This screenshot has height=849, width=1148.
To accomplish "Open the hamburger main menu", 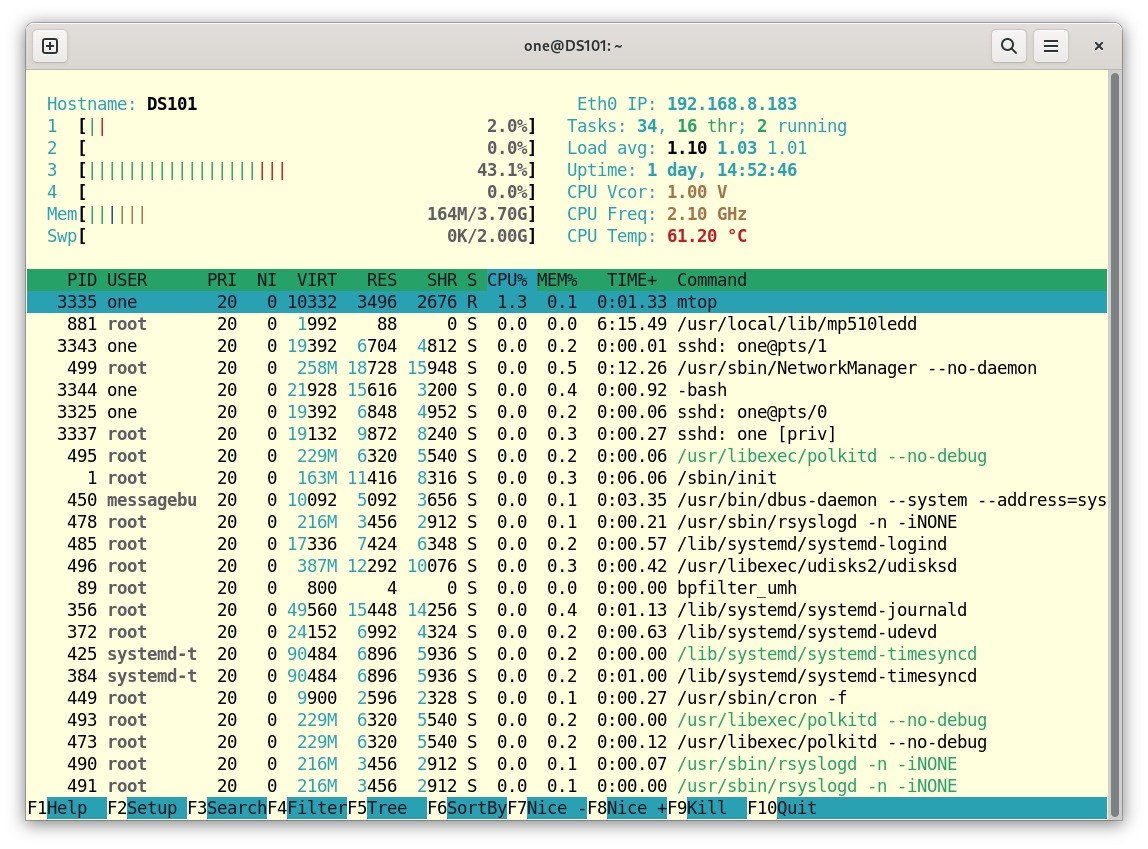I will point(1051,46).
